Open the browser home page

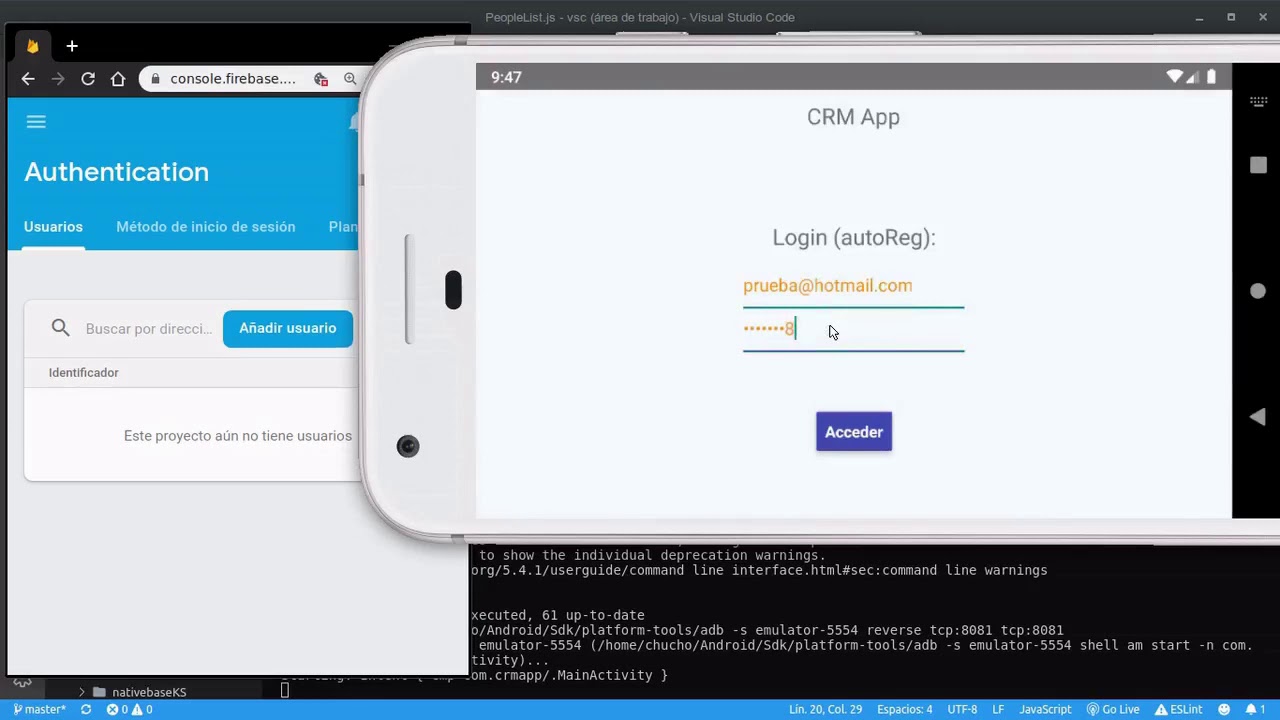click(118, 79)
